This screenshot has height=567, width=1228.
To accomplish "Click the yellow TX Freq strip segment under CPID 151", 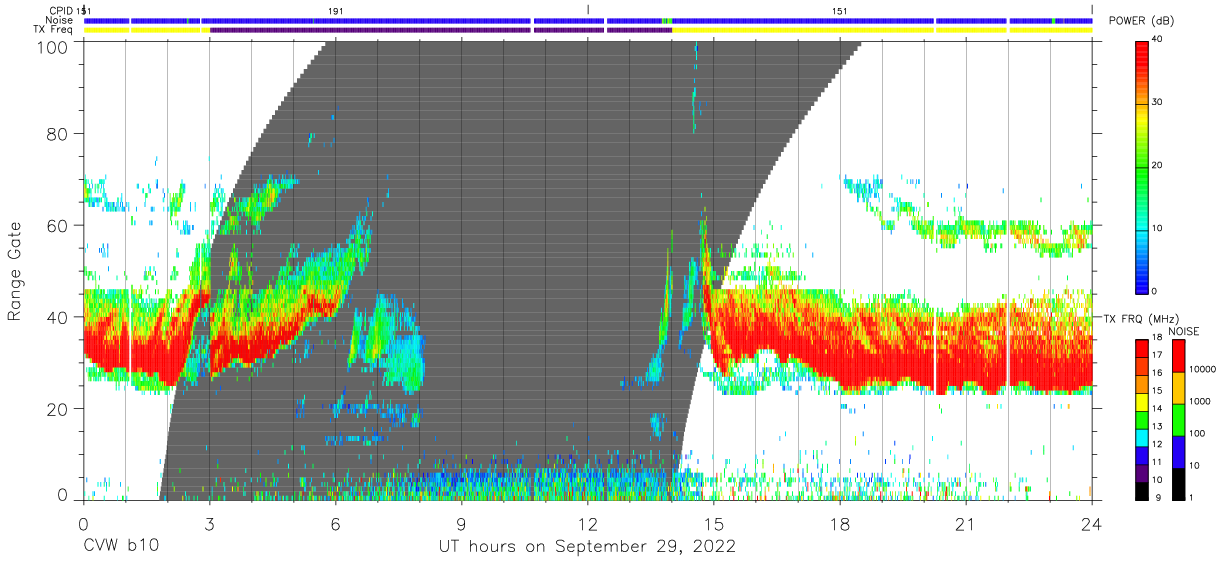I will point(882,31).
